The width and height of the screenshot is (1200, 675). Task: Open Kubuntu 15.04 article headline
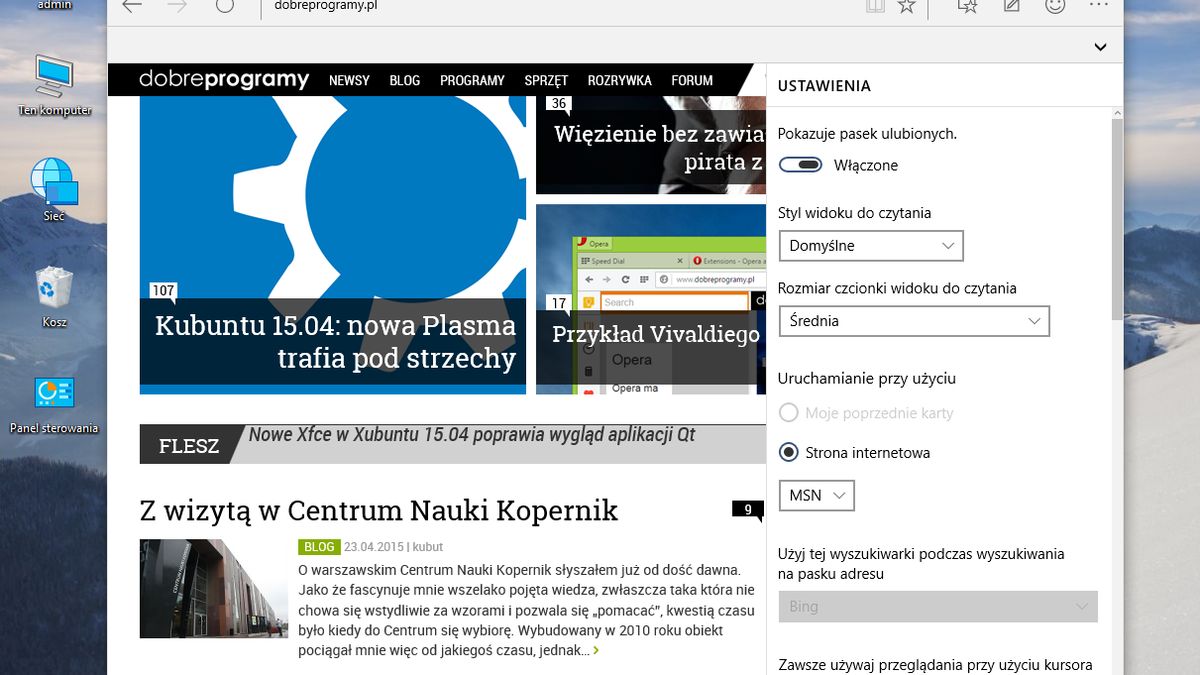(335, 342)
